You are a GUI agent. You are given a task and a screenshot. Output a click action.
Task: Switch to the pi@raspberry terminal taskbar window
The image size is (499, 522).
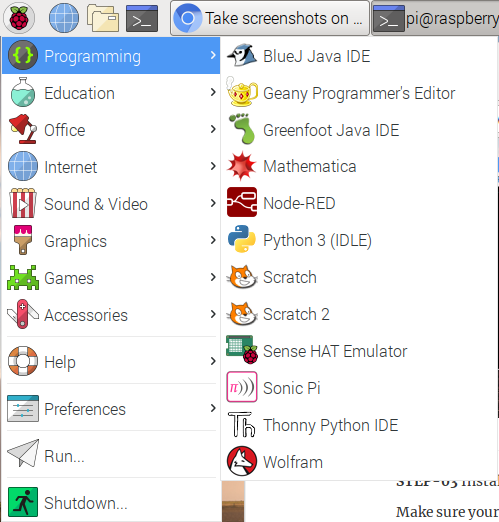pos(435,19)
